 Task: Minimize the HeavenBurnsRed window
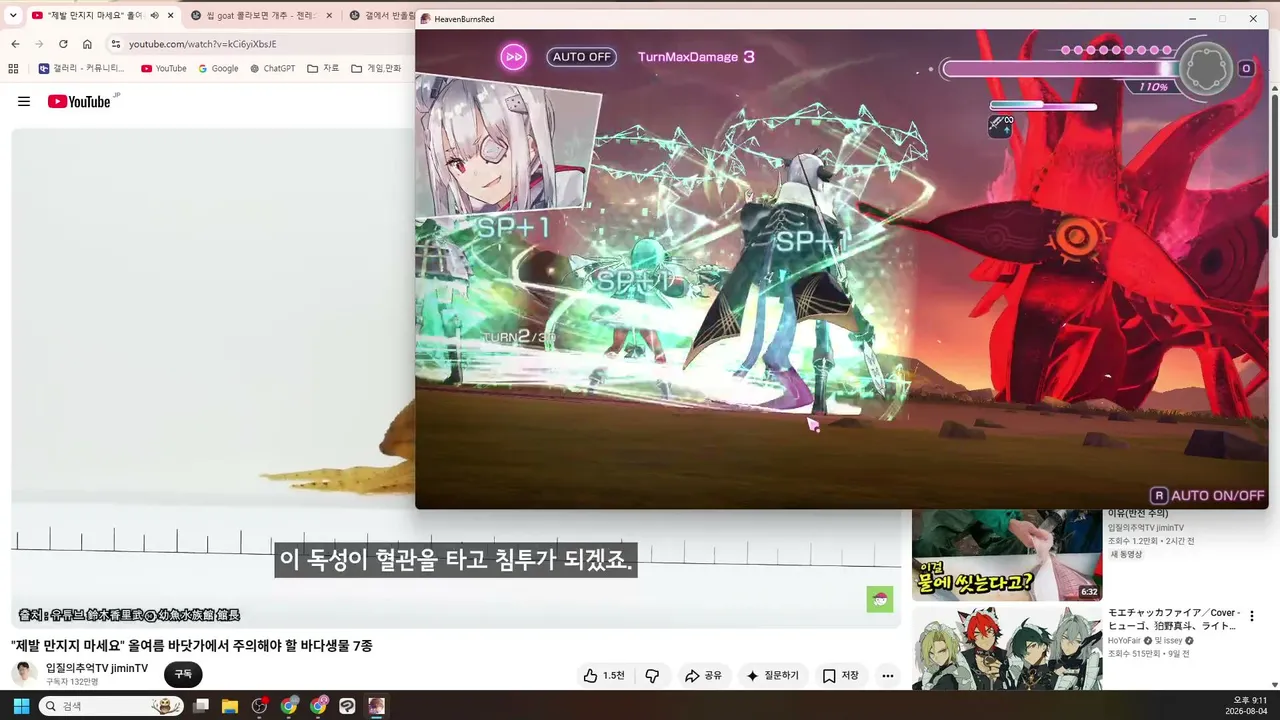click(x=1192, y=19)
